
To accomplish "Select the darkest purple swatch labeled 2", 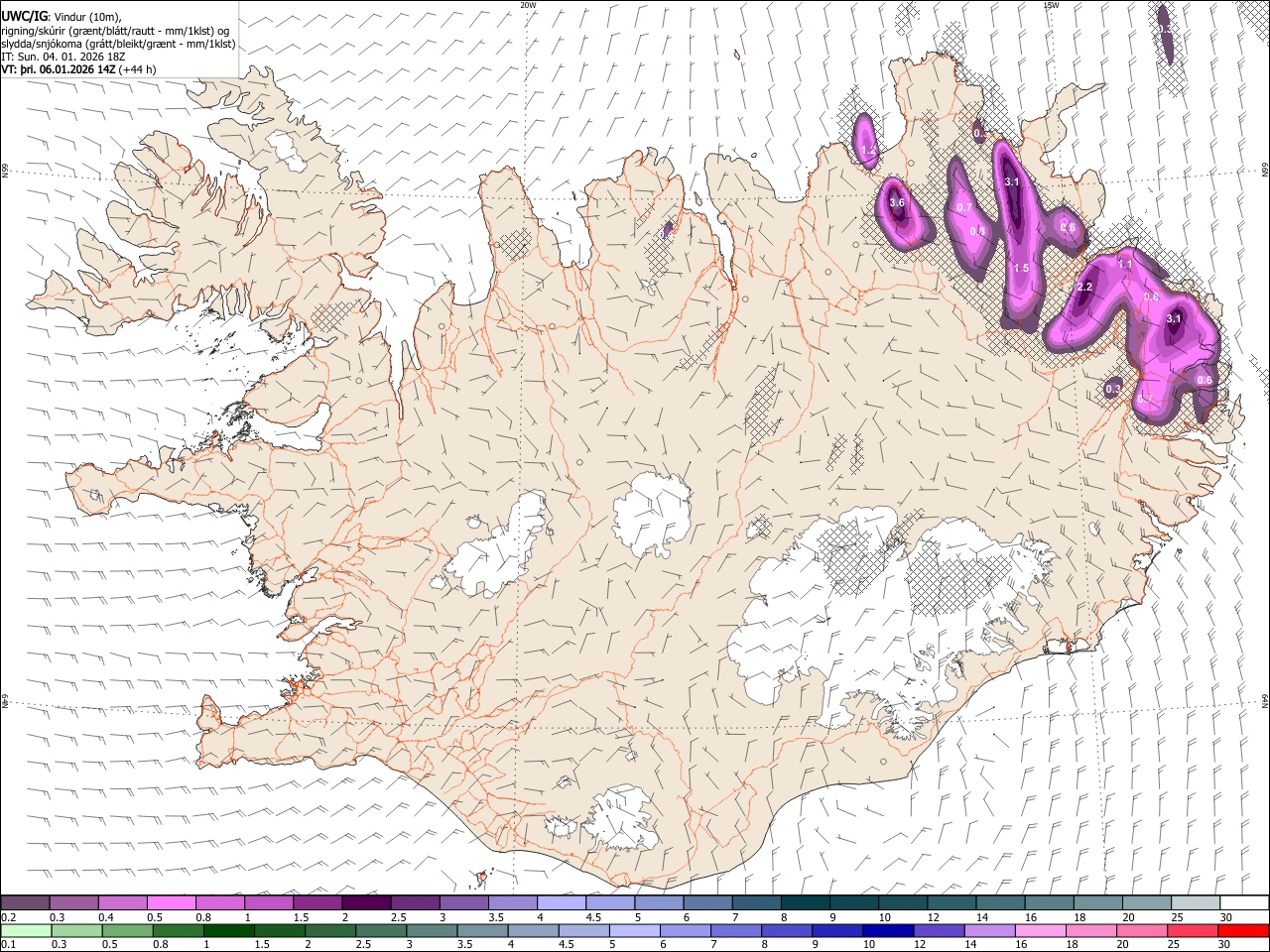I will click(366, 902).
